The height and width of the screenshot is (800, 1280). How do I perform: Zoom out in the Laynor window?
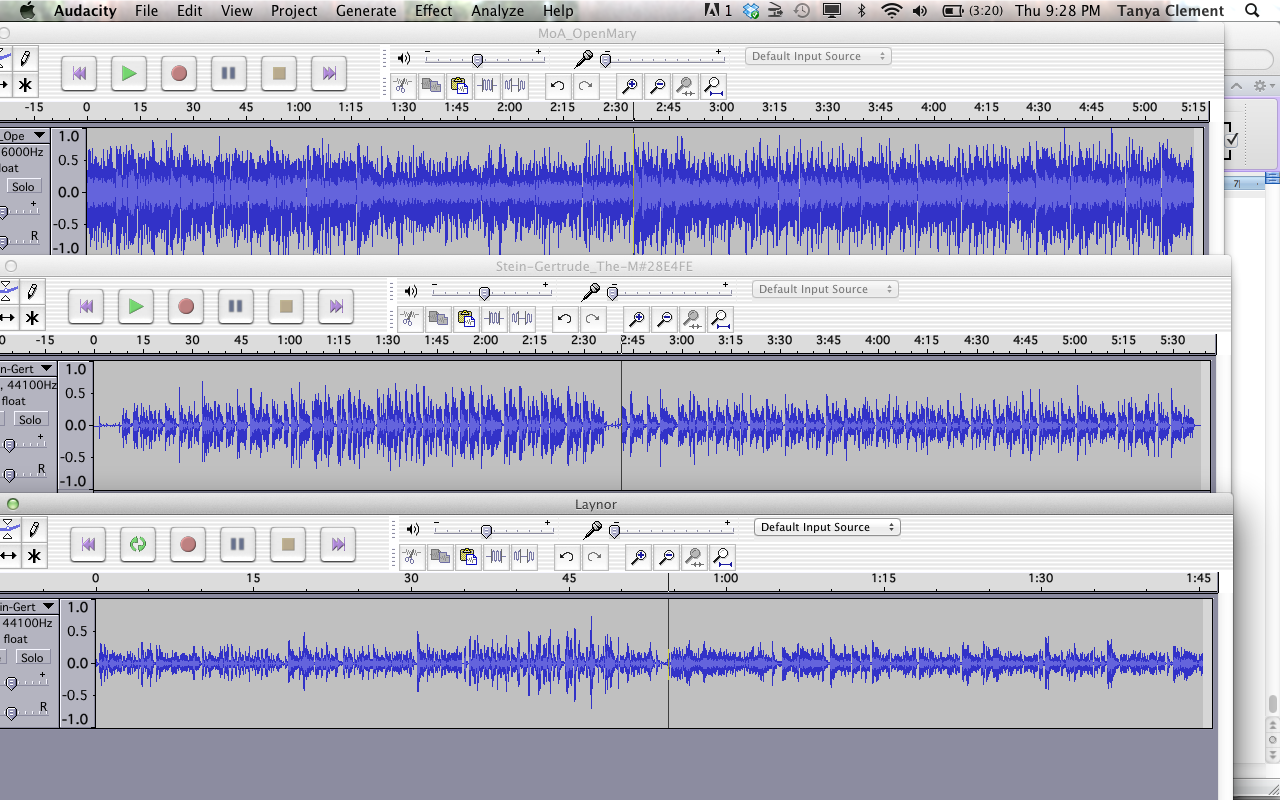(666, 557)
